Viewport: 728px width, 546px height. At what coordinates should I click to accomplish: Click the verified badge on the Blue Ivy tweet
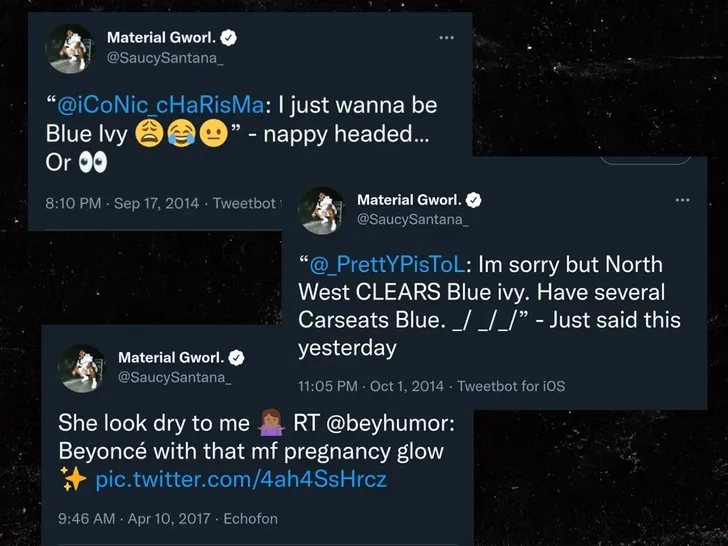click(229, 38)
